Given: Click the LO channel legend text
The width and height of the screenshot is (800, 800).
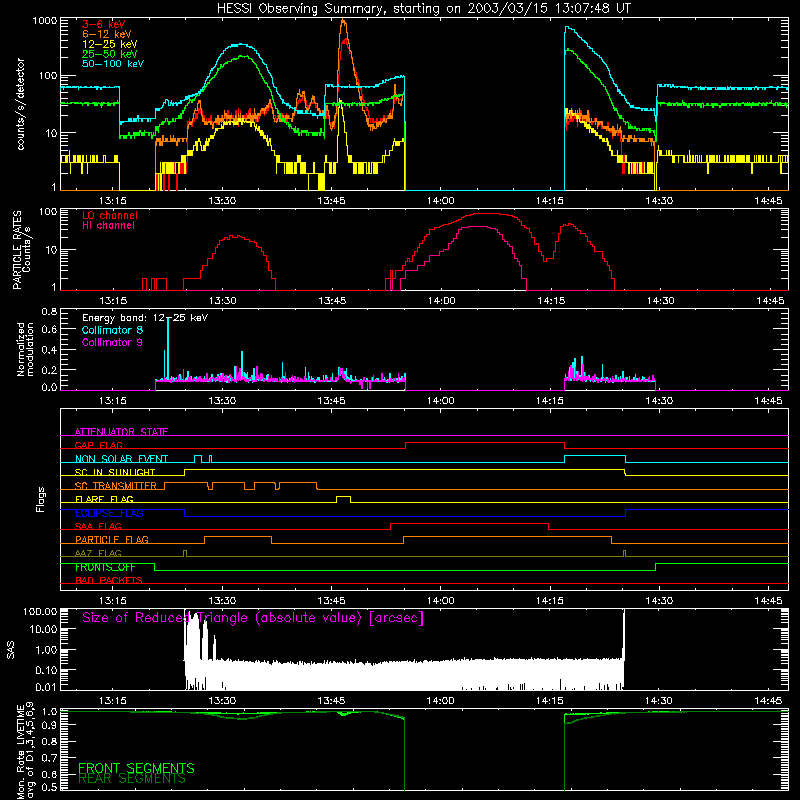Looking at the screenshot, I should [110, 215].
